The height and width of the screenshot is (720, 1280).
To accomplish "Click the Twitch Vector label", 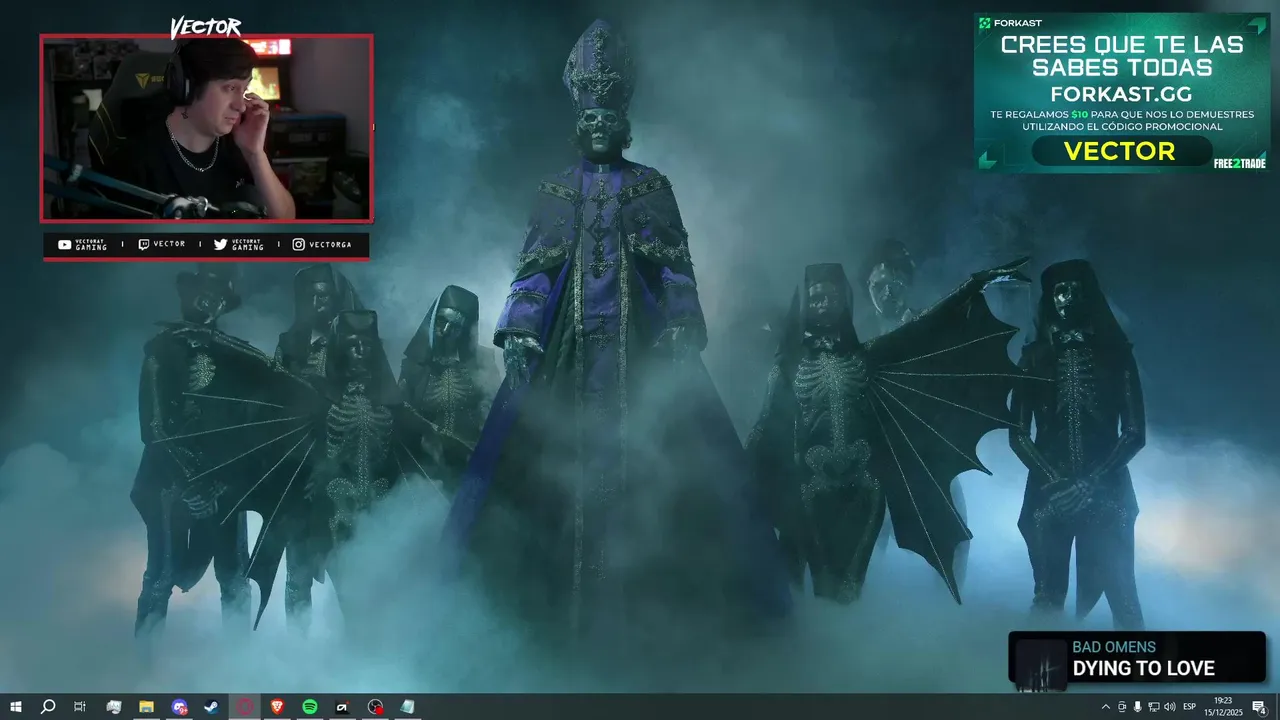I will pyautogui.click(x=162, y=245).
